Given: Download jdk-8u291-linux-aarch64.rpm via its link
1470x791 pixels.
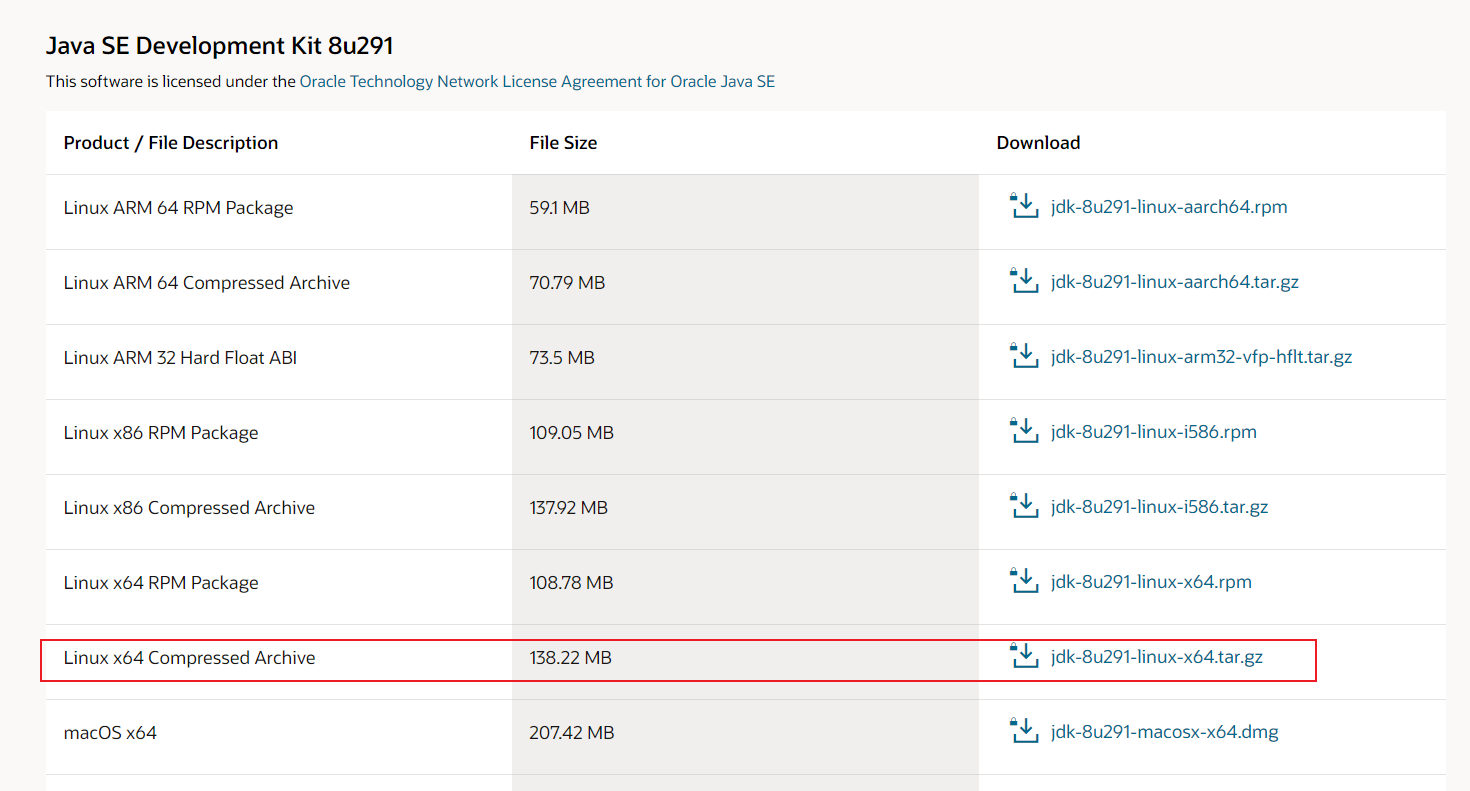Looking at the screenshot, I should (x=1166, y=206).
